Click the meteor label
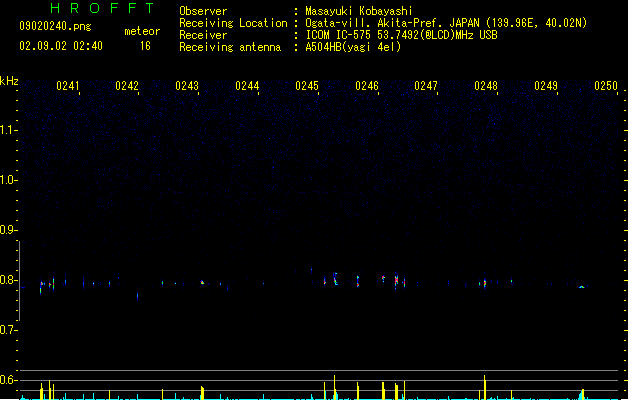This screenshot has width=629, height=400. point(142,31)
